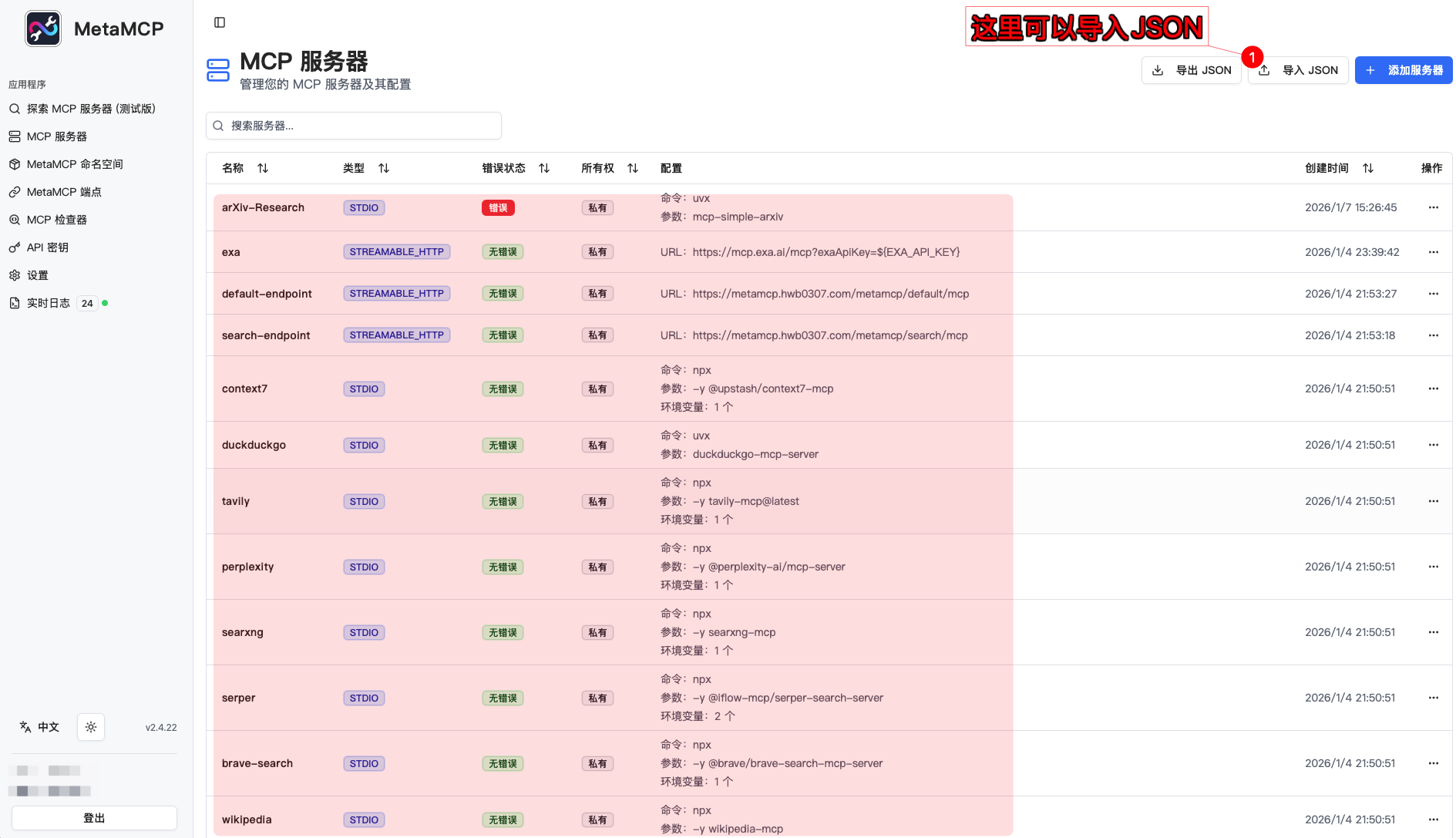Open the MCP 检查器 inspector
1456x838 pixels.
[x=56, y=220]
